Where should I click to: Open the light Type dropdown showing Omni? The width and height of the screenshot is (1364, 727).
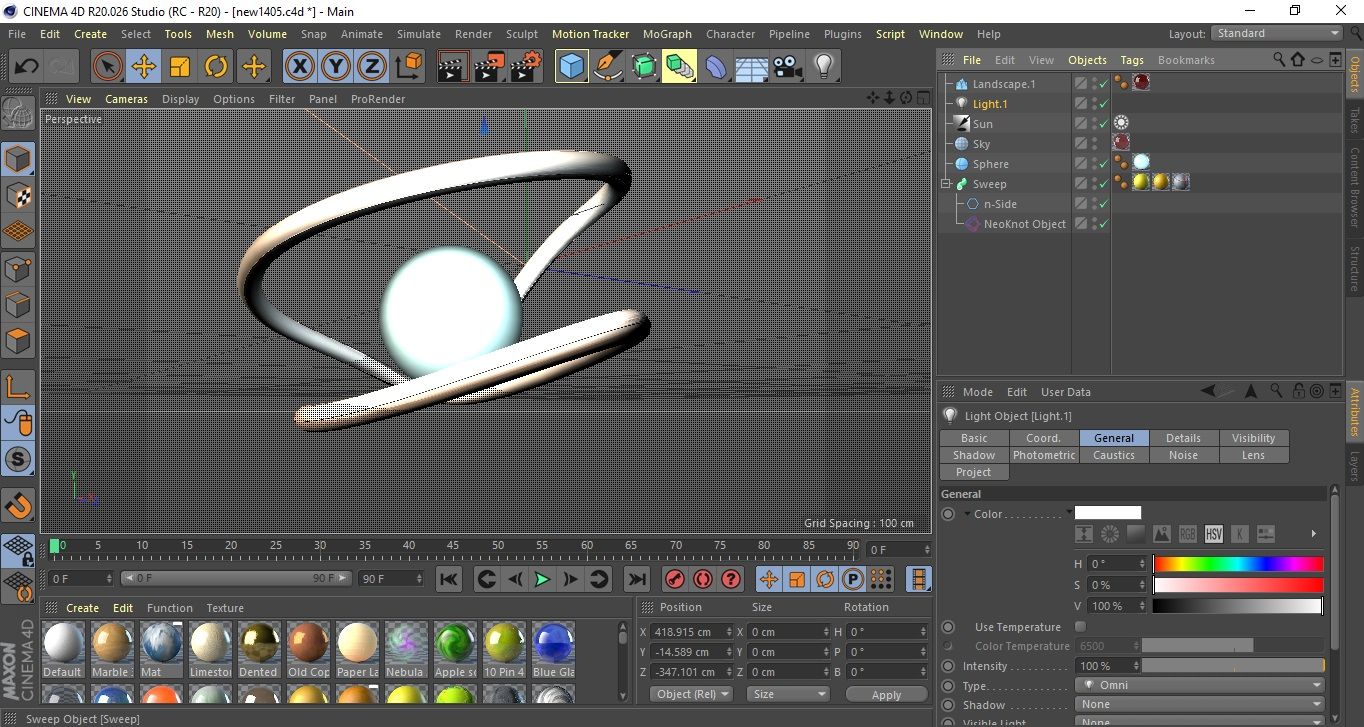[x=1200, y=686]
